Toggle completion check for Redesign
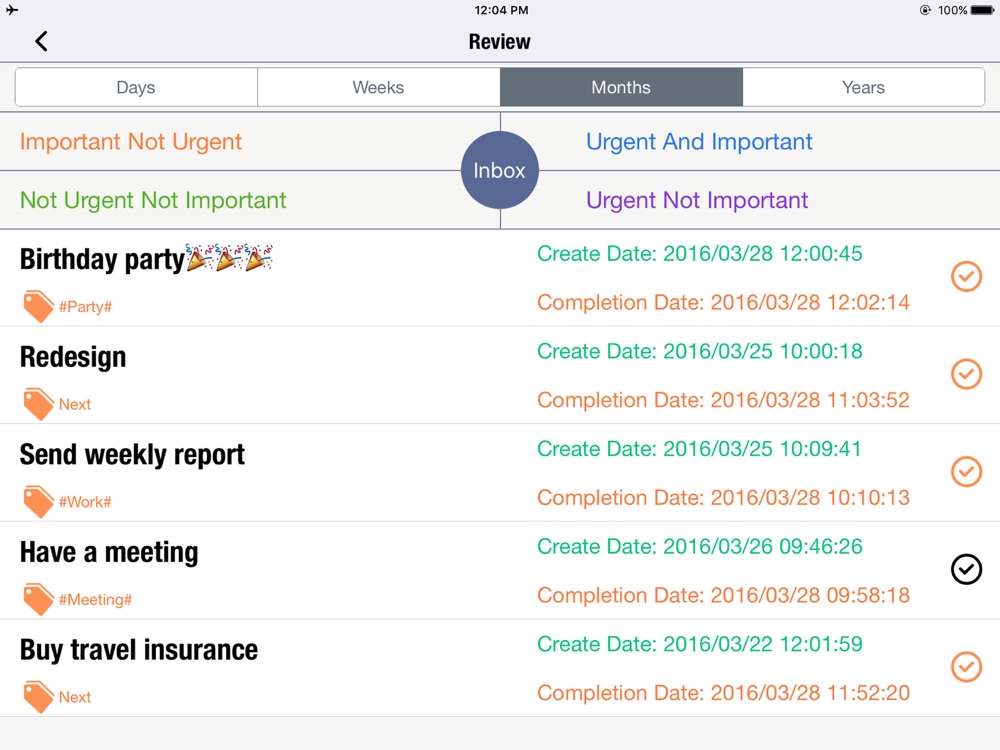This screenshot has width=1000, height=750. (x=966, y=374)
